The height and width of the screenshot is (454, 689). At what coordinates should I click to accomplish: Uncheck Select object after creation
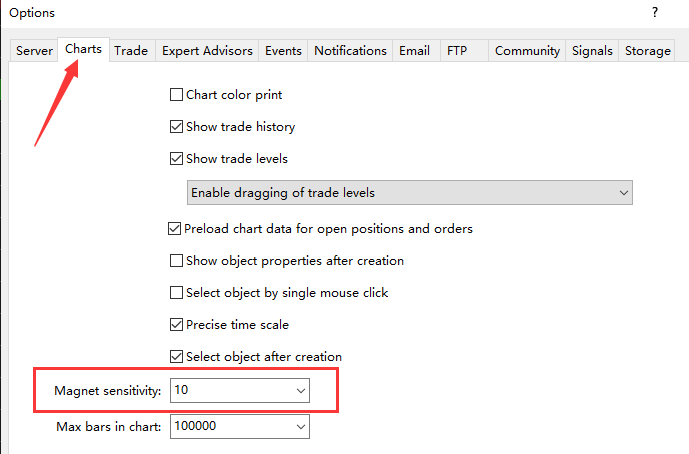pos(176,356)
